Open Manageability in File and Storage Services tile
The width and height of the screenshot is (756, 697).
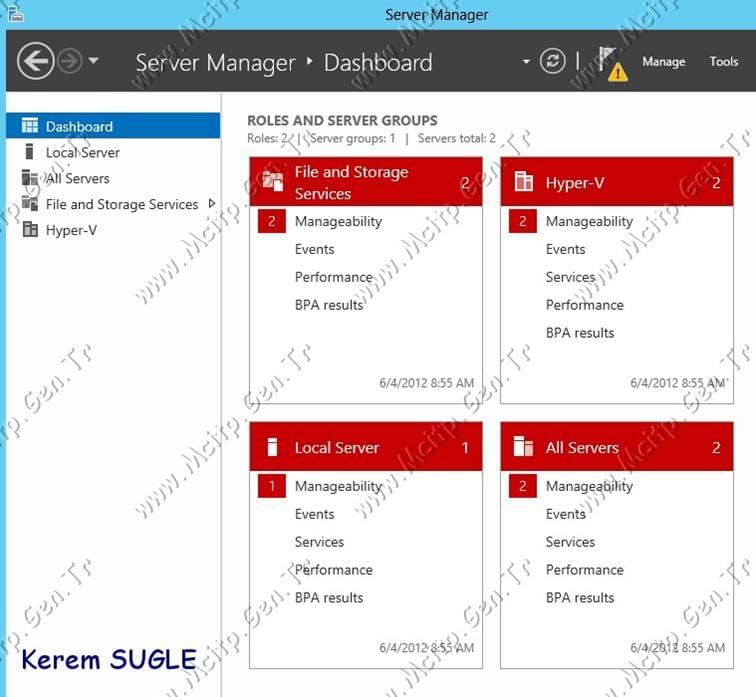tap(338, 222)
